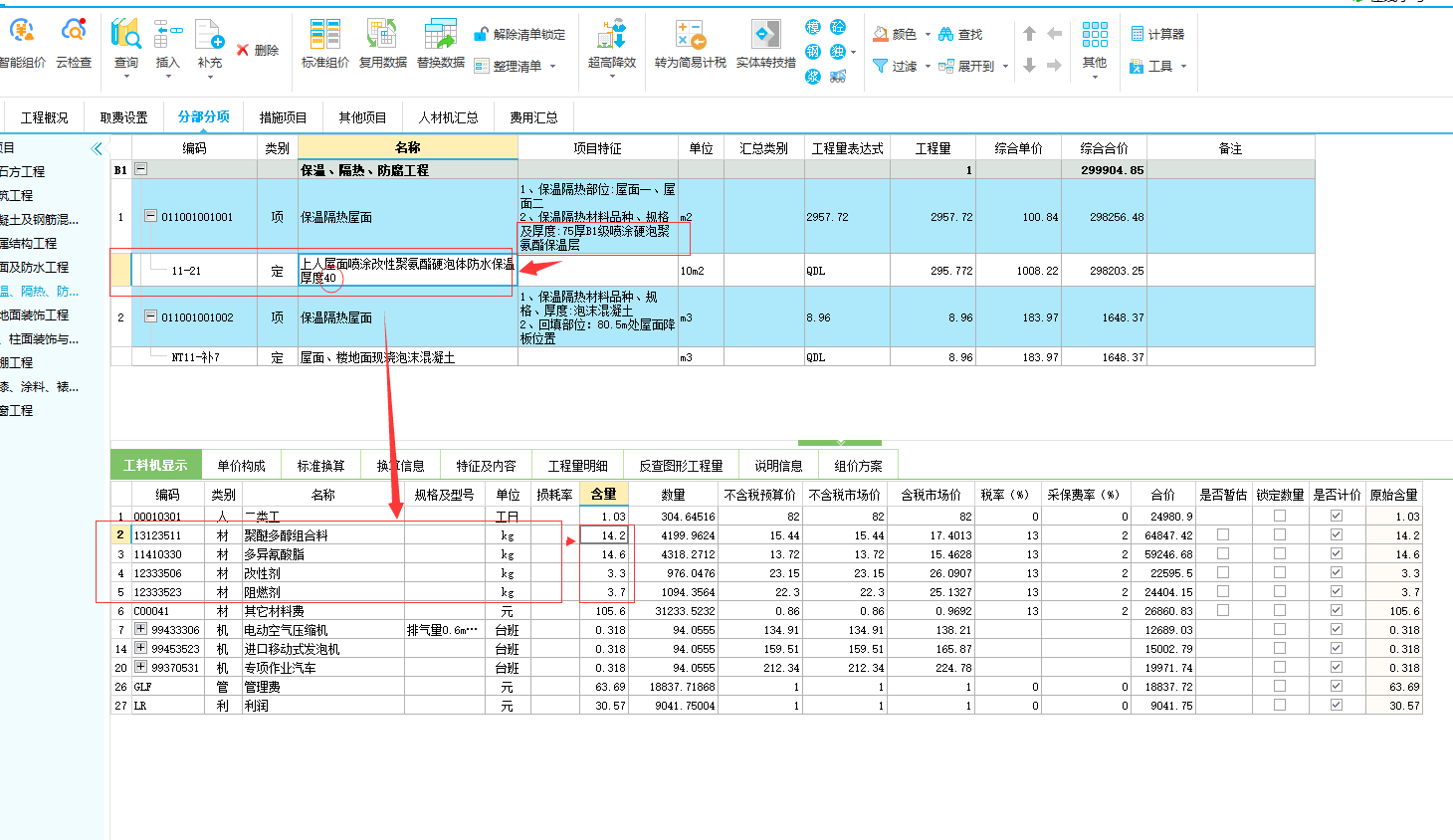The image size is (1453, 840).
Task: Click the round 砼 icon
Action: pyautogui.click(x=838, y=27)
